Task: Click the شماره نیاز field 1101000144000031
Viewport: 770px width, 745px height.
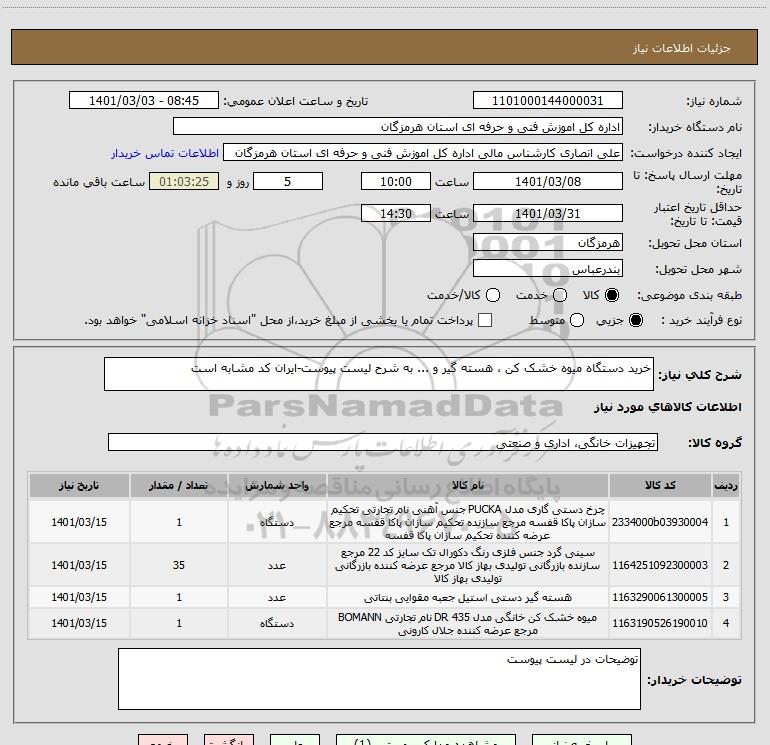Action: (x=548, y=101)
